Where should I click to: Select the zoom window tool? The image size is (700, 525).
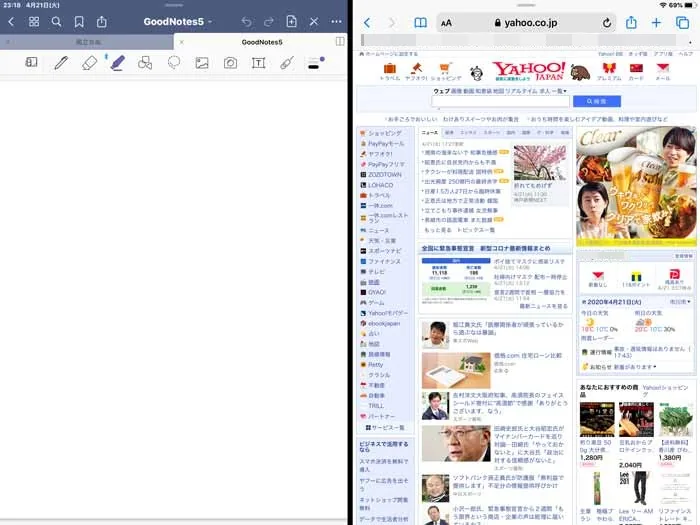[31, 62]
